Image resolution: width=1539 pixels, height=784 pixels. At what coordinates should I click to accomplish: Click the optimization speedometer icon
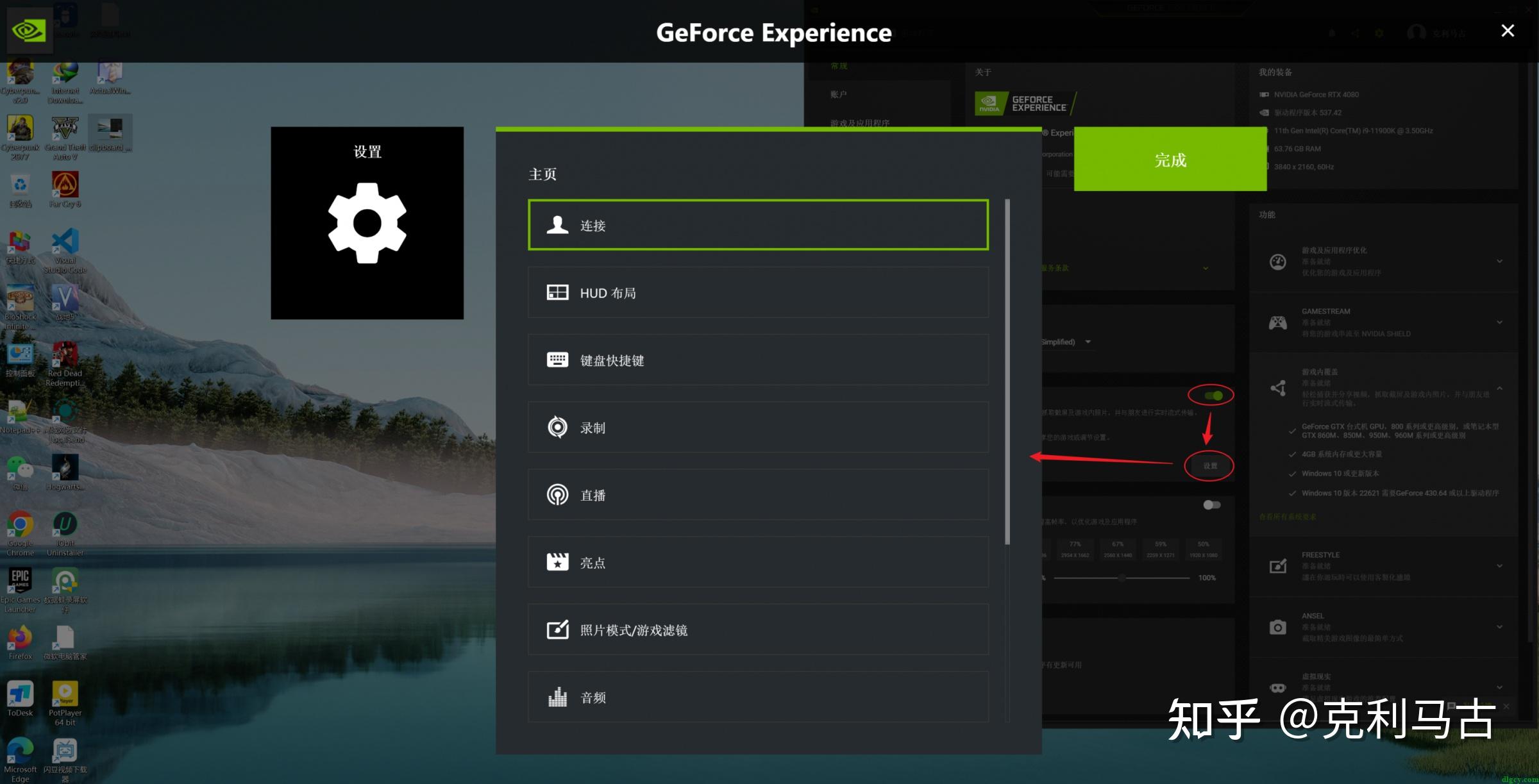(1277, 262)
